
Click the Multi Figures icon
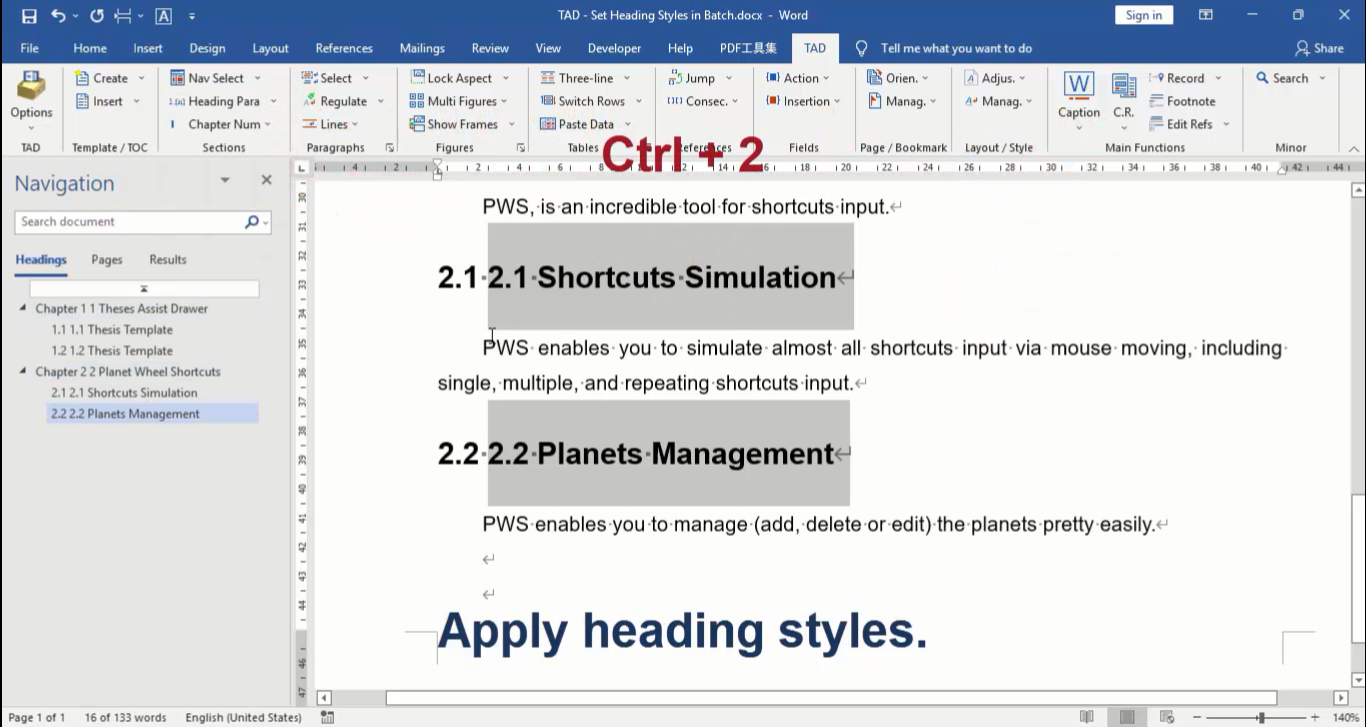pyautogui.click(x=416, y=101)
